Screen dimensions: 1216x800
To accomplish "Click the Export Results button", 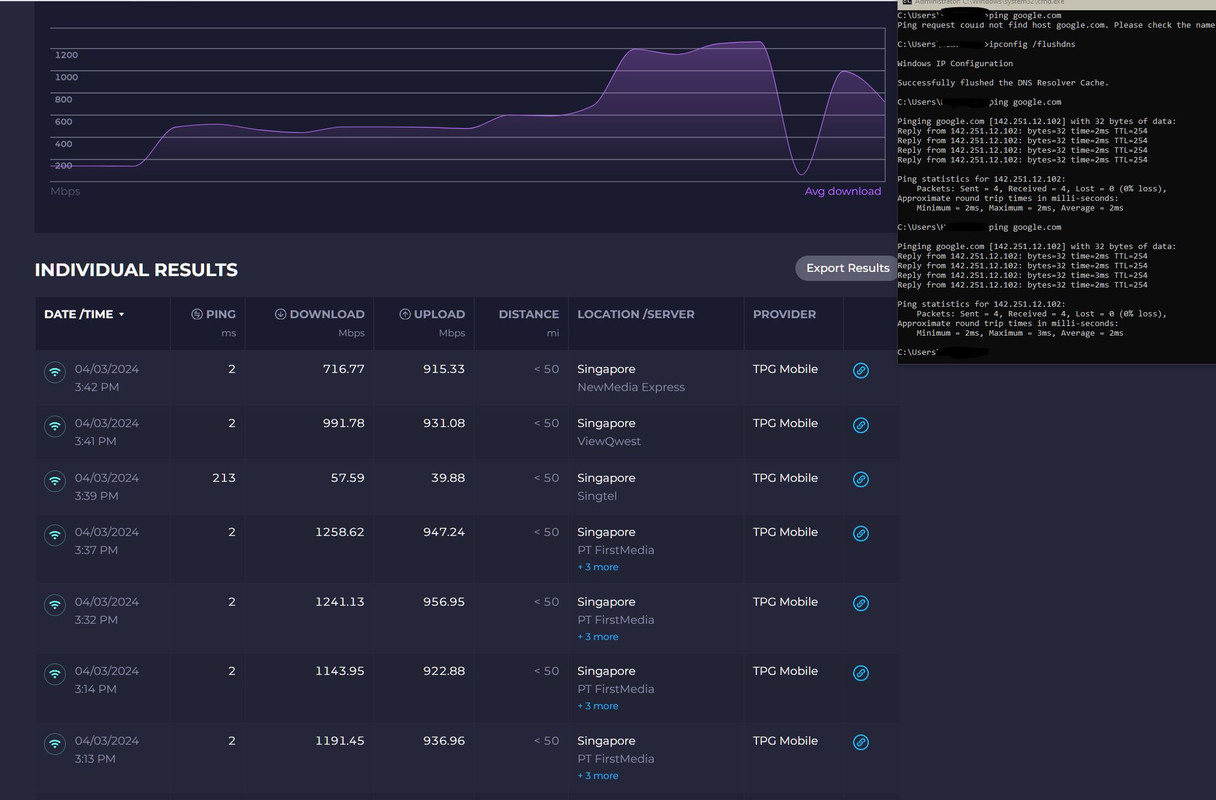I will (847, 268).
